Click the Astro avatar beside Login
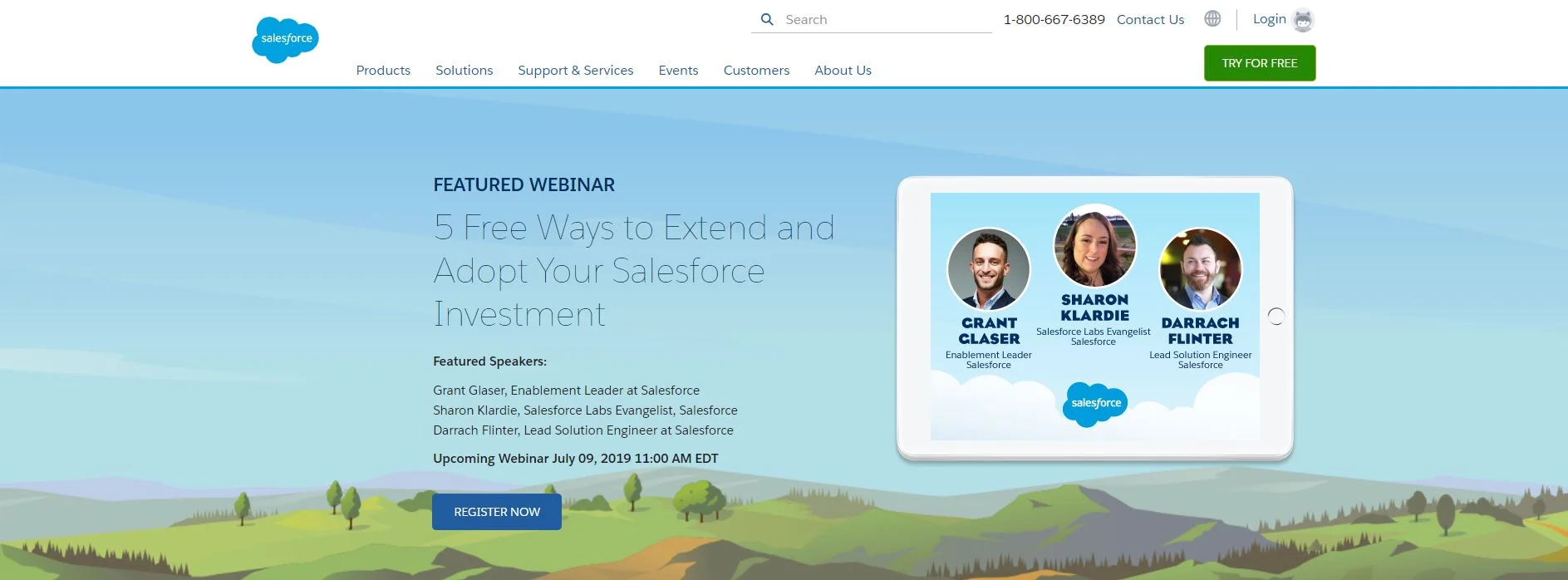The width and height of the screenshot is (1568, 580). pyautogui.click(x=1303, y=20)
